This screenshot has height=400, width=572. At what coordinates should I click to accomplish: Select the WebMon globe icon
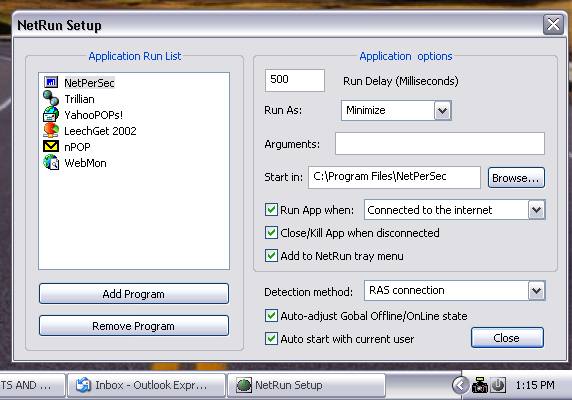51,162
